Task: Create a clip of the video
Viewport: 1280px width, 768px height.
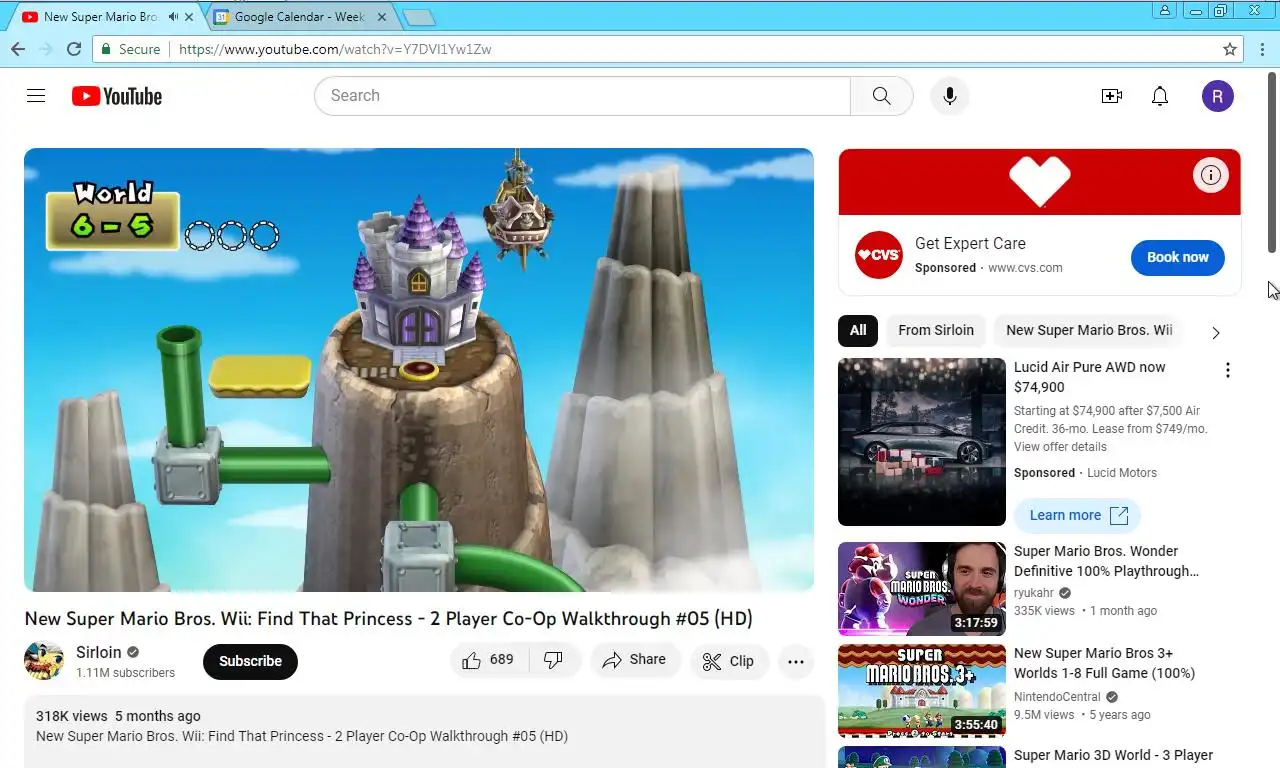Action: [729, 661]
